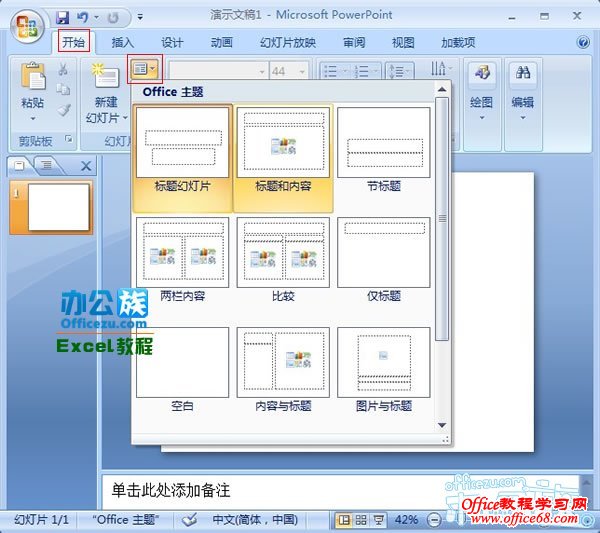The width and height of the screenshot is (600, 533).
Task: Choose the 空白 layout
Action: 183,370
